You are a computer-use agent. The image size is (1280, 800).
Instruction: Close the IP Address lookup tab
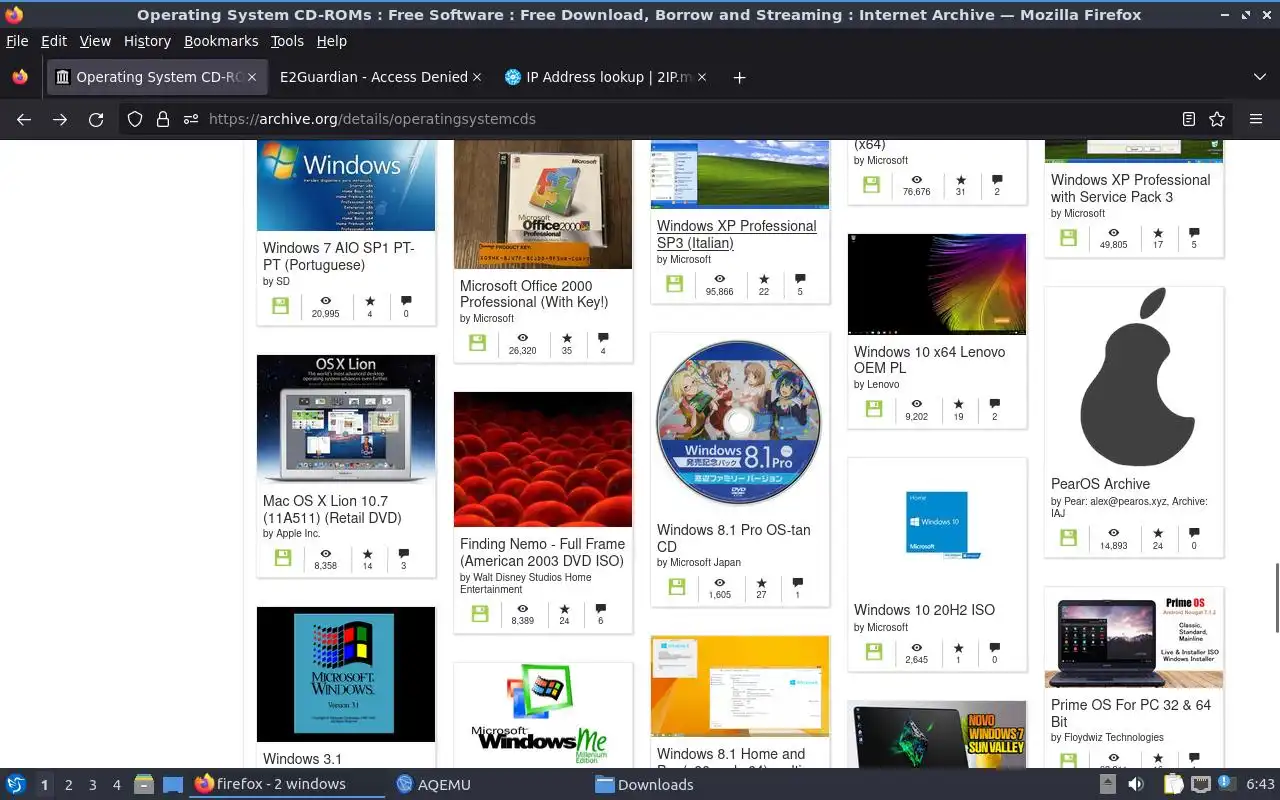702,77
